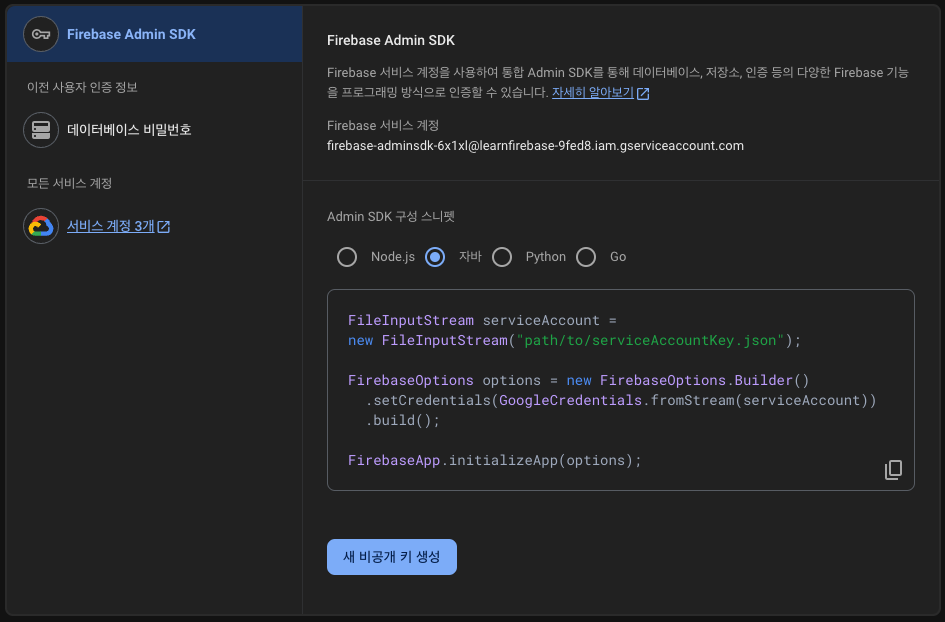
Task: Click the external-link icon after 서비스 계정 3개
Action: [x=163, y=227]
